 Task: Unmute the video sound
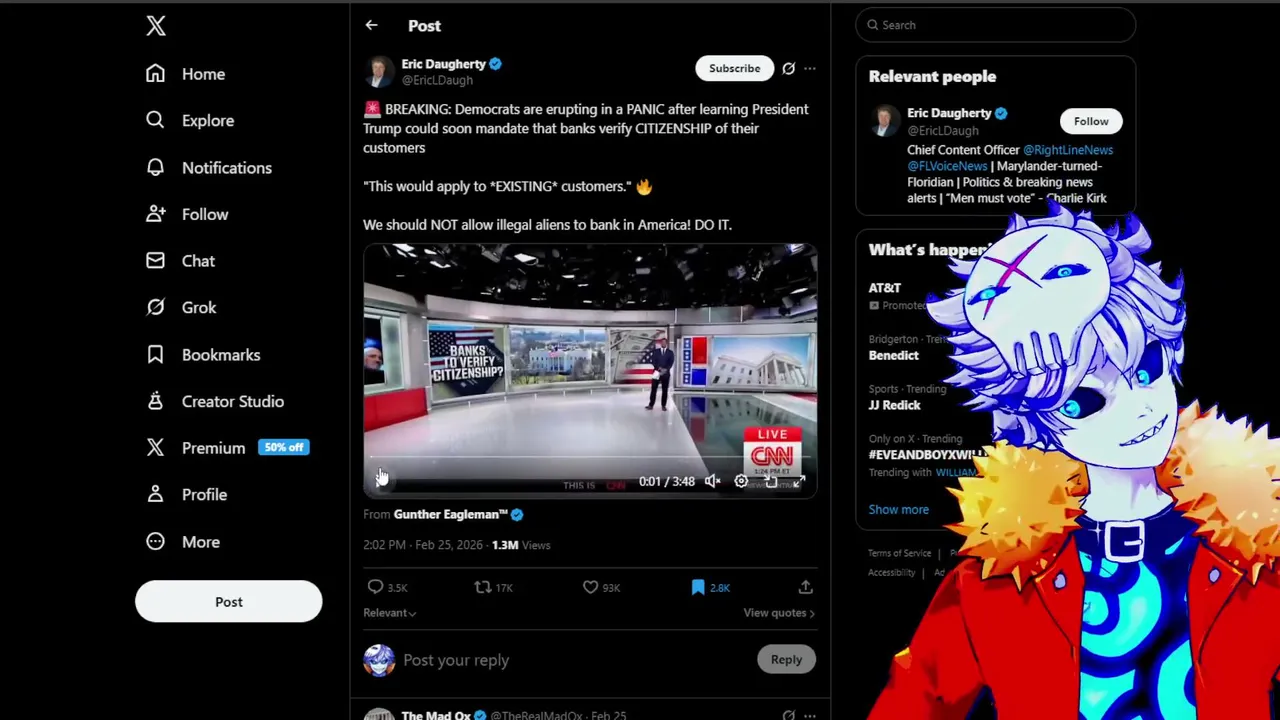(x=711, y=481)
